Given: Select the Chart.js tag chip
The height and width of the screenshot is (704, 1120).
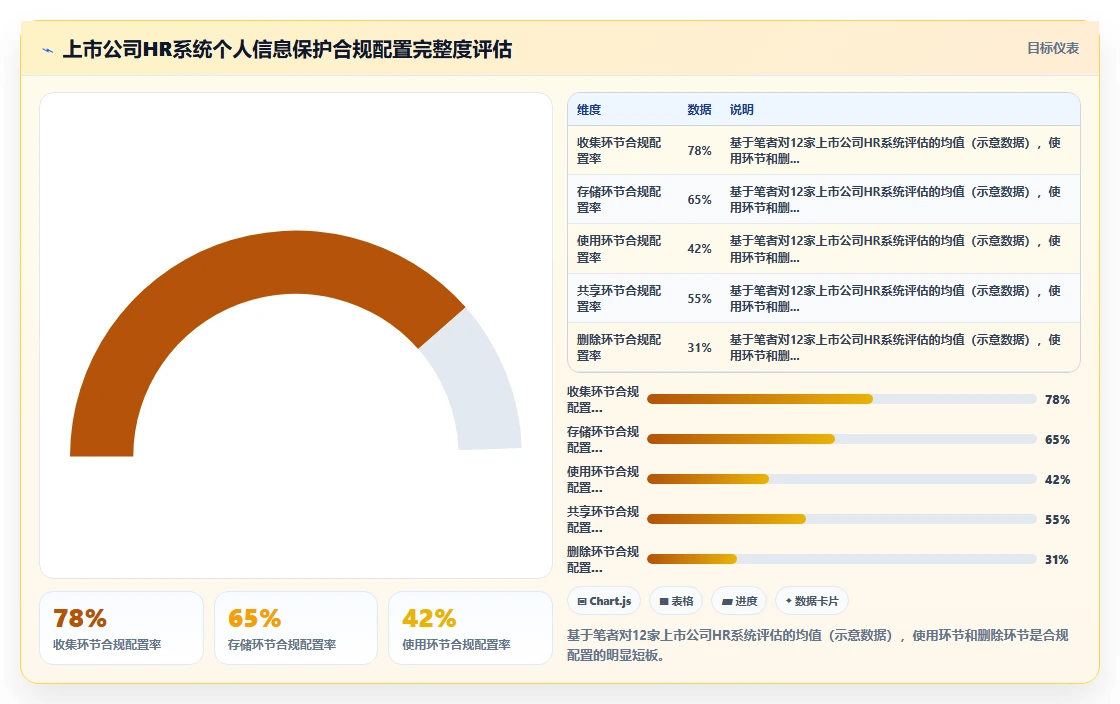Looking at the screenshot, I should coord(604,601).
